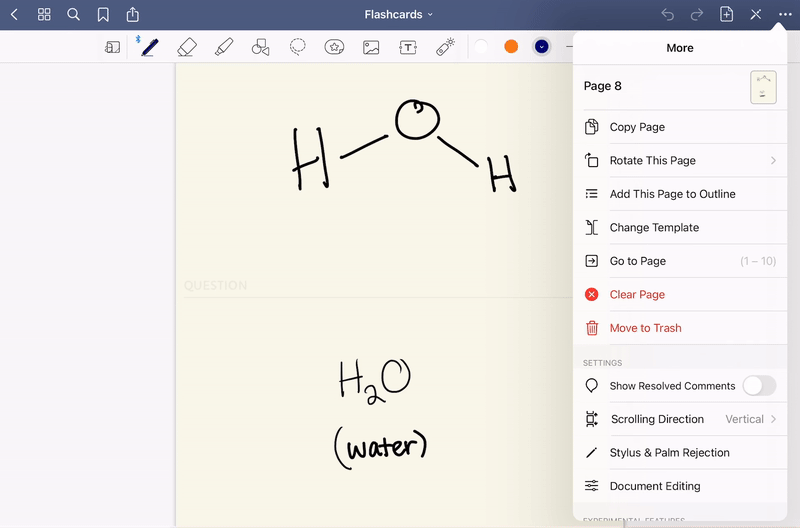Click the Page 8 thumbnail preview
Screen dimensions: 800x528
[763, 87]
